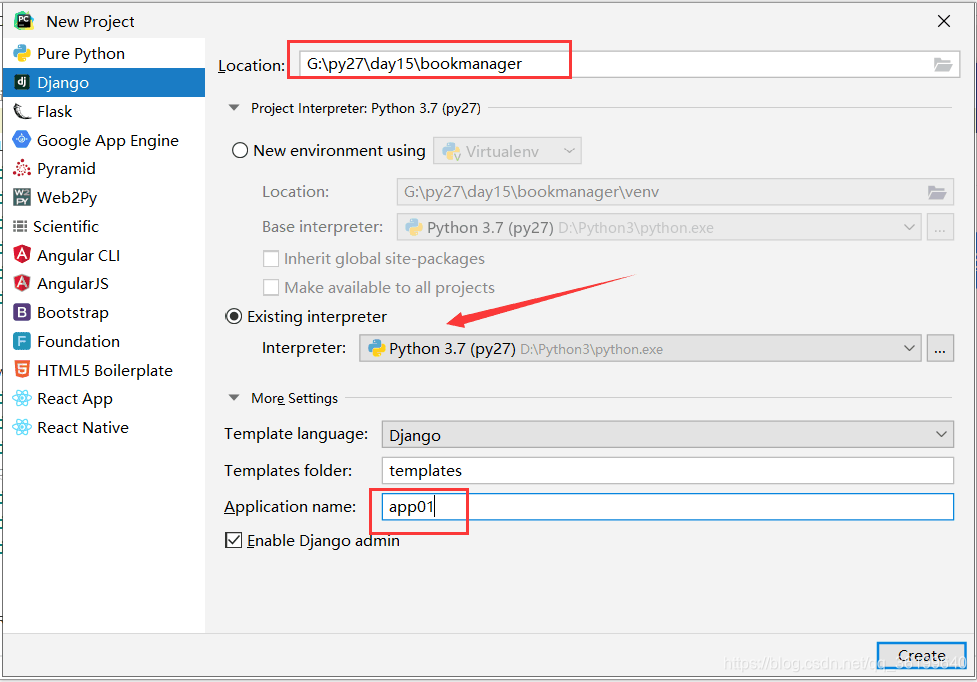Choose Google App Engine project type
Viewport: 977px width, 682px height.
104,140
